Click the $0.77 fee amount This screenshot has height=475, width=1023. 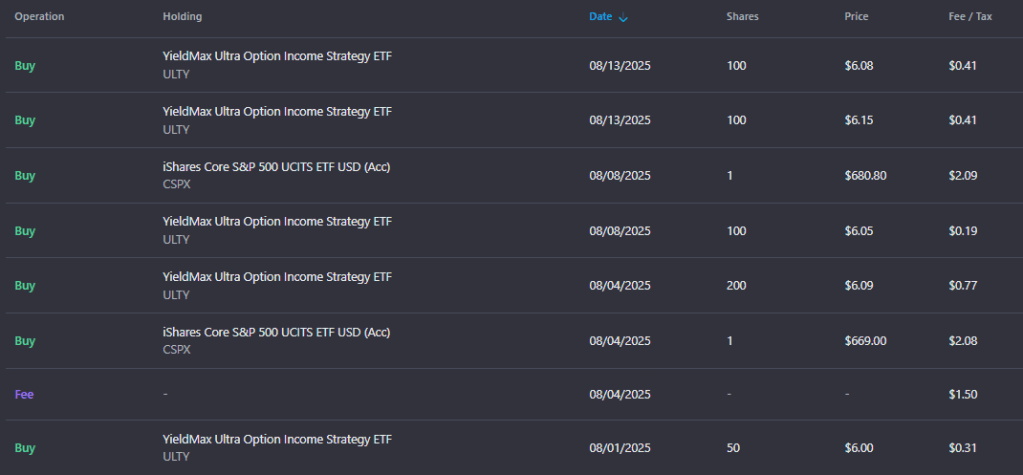click(x=963, y=286)
